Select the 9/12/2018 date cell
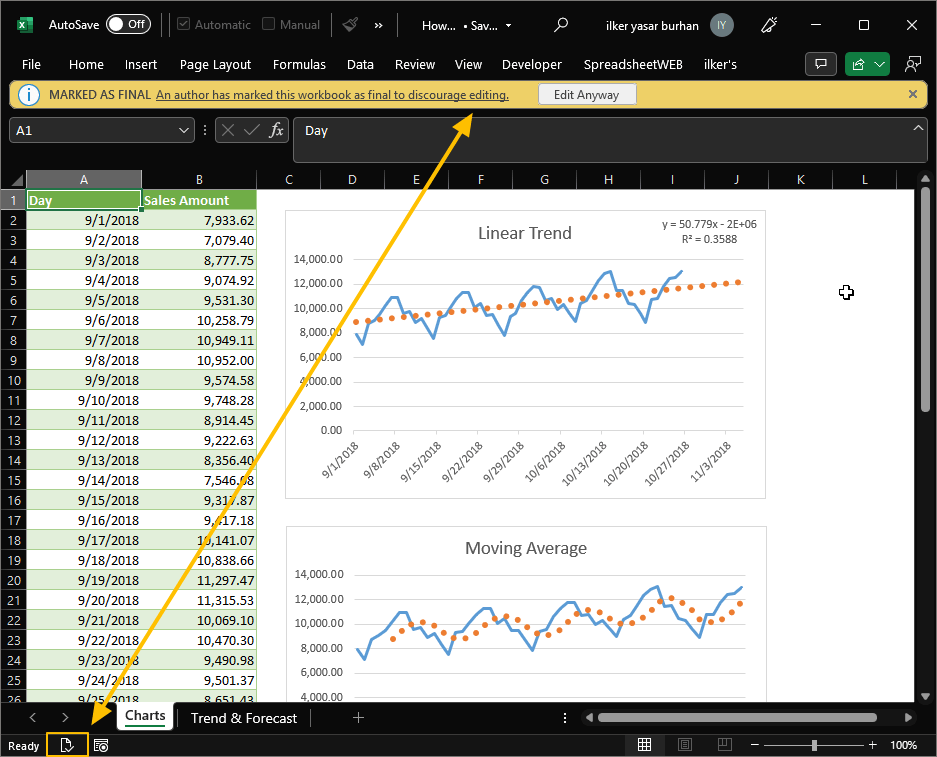This screenshot has width=937, height=757. 84,440
